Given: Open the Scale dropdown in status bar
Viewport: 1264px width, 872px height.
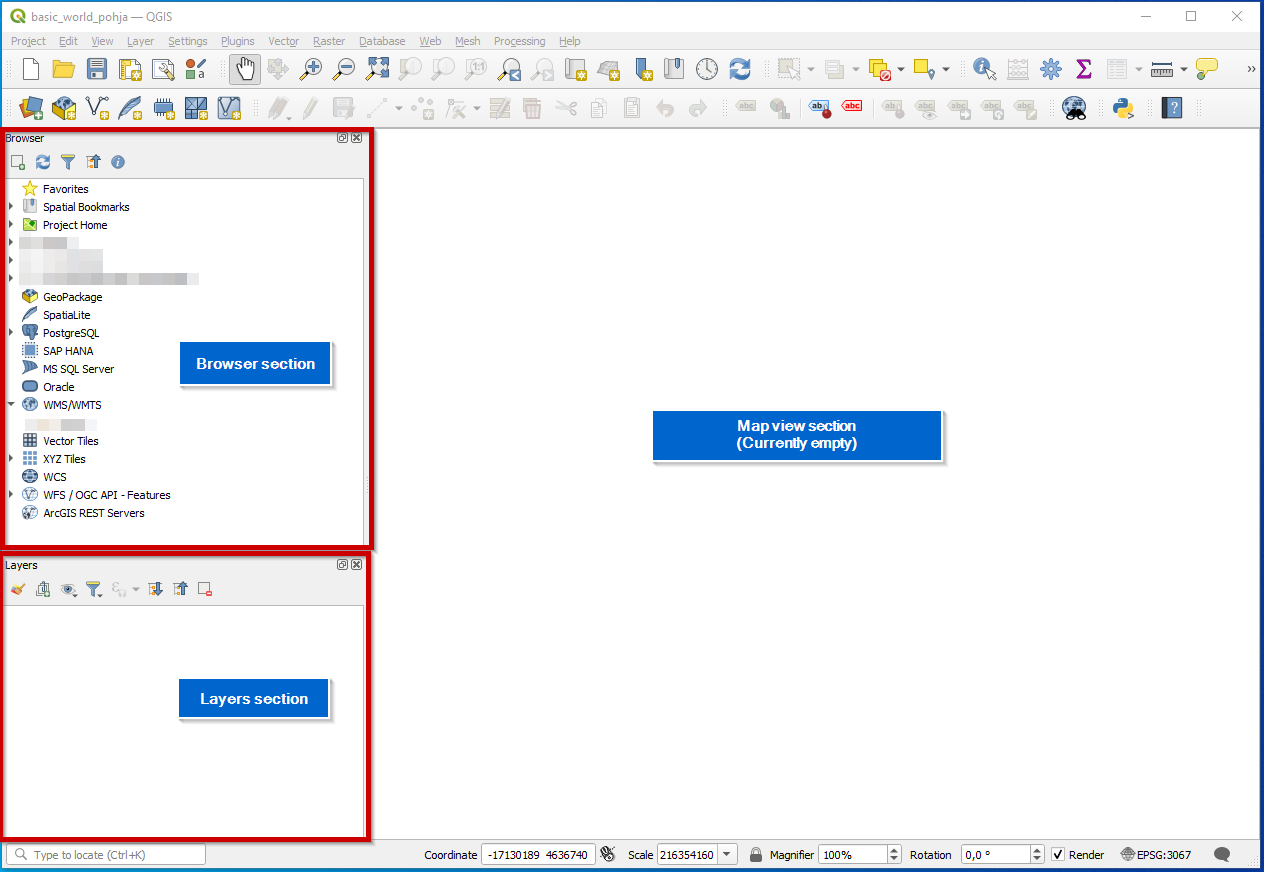Looking at the screenshot, I should click(728, 855).
